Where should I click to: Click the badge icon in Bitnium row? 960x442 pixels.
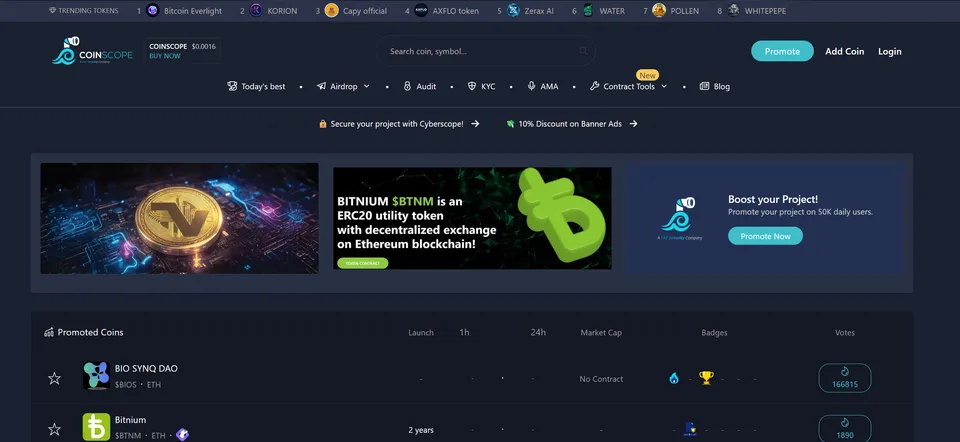(691, 429)
